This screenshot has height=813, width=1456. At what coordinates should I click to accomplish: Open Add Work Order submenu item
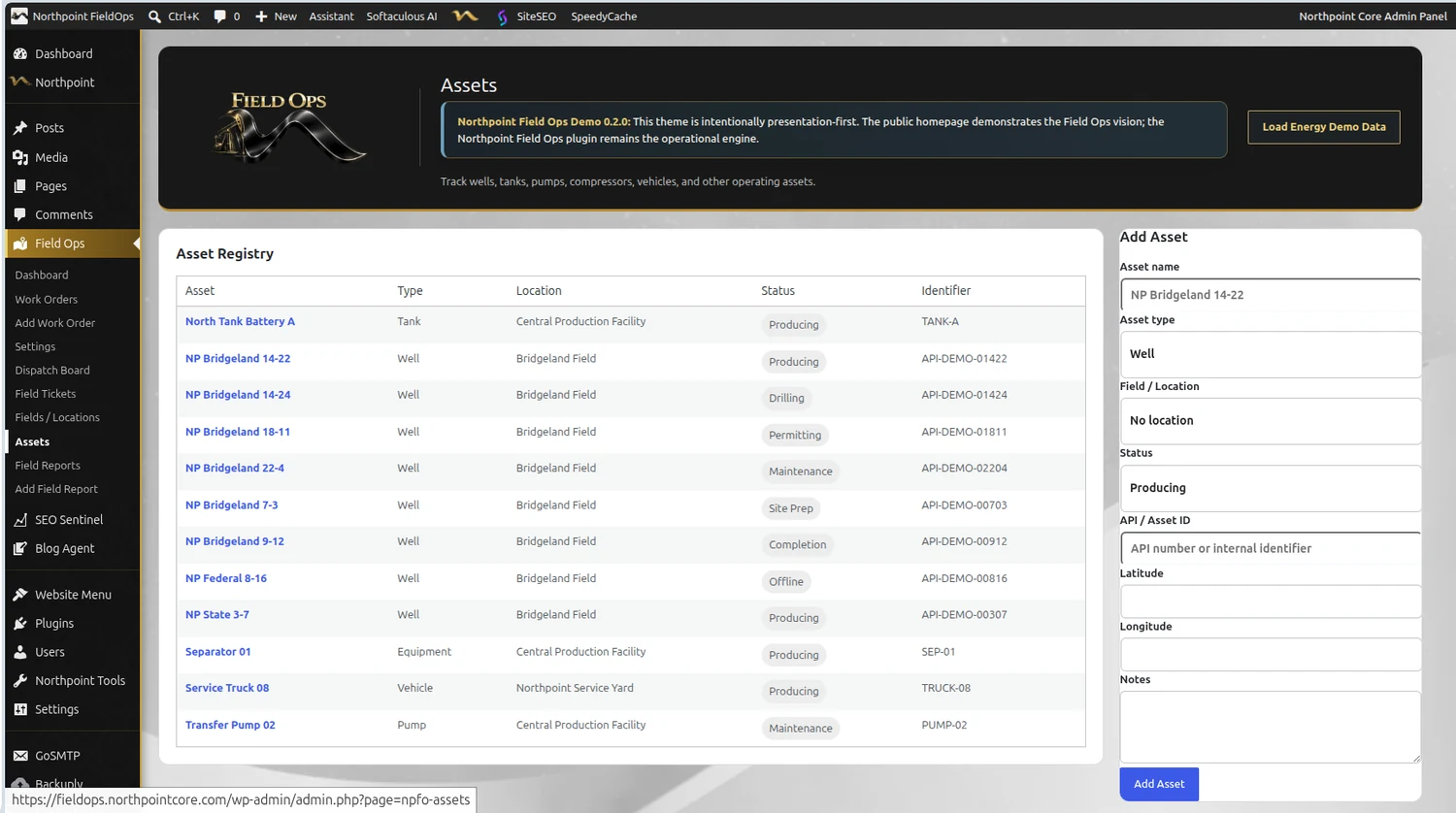tap(55, 323)
